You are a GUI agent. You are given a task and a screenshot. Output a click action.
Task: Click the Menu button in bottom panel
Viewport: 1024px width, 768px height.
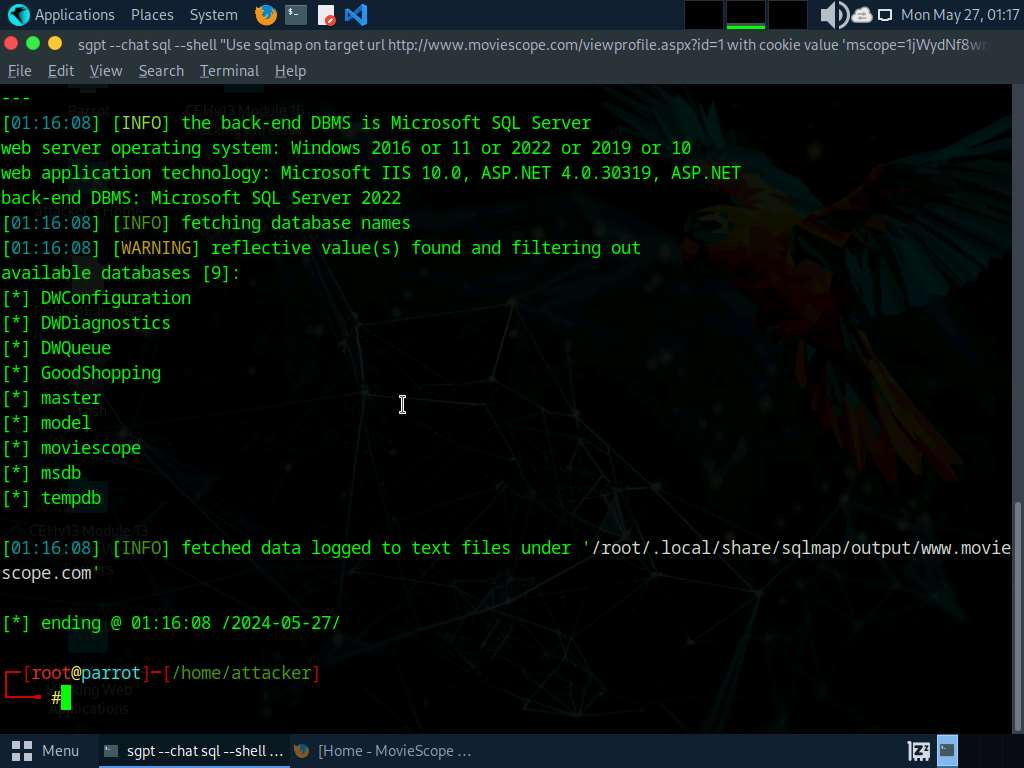coord(47,750)
